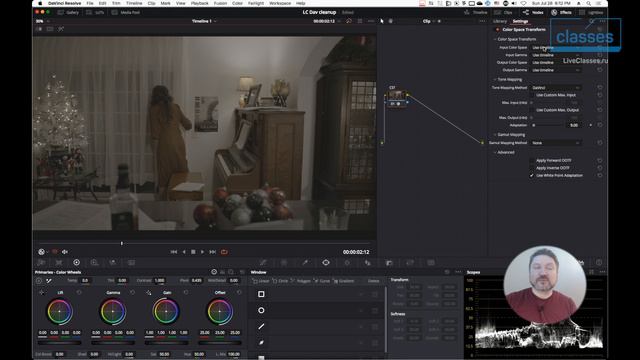Open the Fusion menu

220,3
